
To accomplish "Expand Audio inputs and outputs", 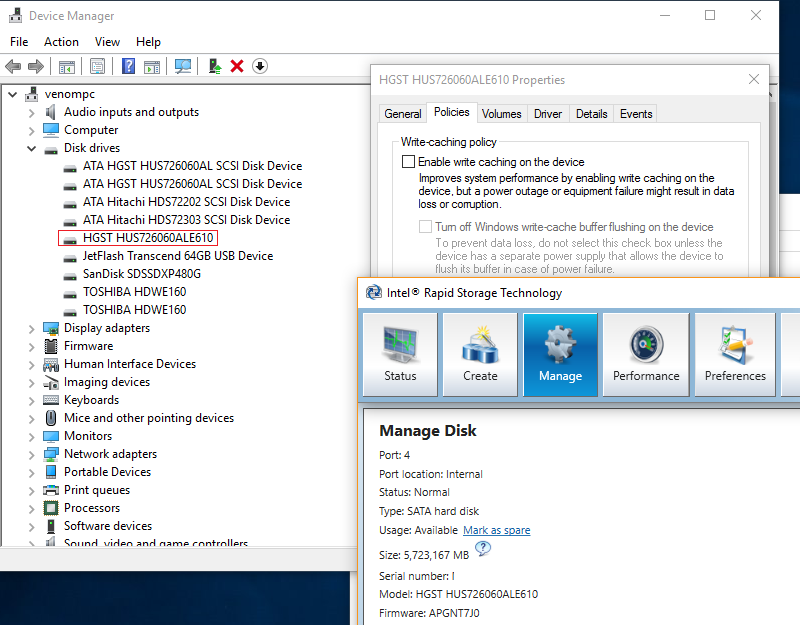I will (32, 113).
